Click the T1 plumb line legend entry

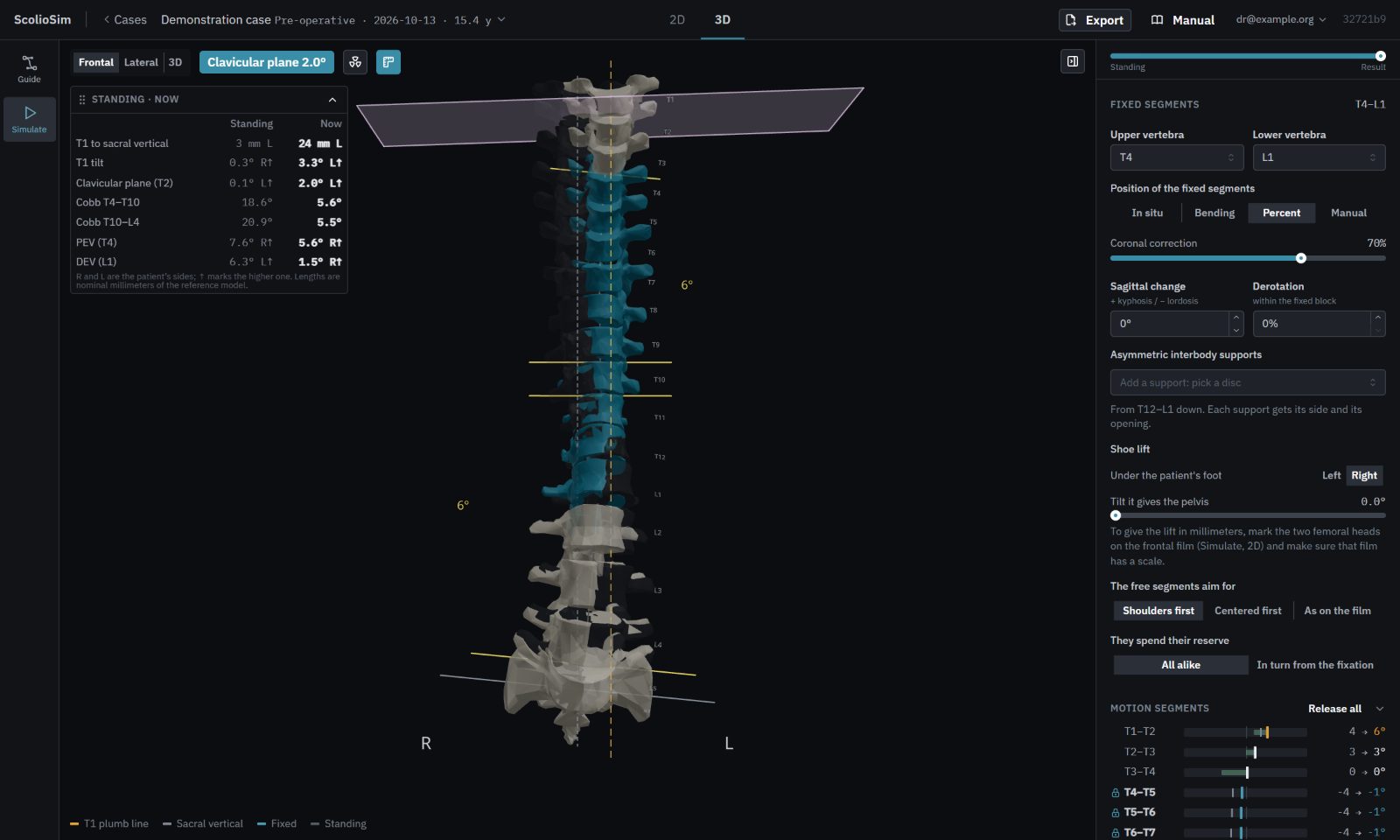pos(109,824)
